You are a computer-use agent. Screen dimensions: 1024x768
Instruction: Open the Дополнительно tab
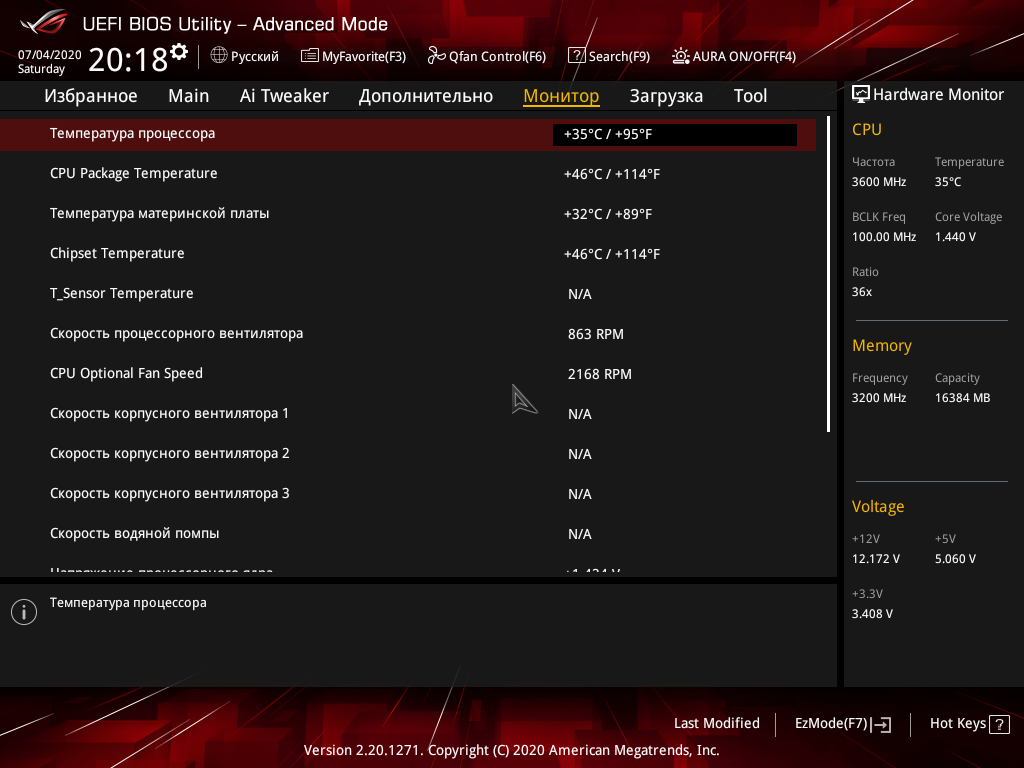(x=426, y=96)
